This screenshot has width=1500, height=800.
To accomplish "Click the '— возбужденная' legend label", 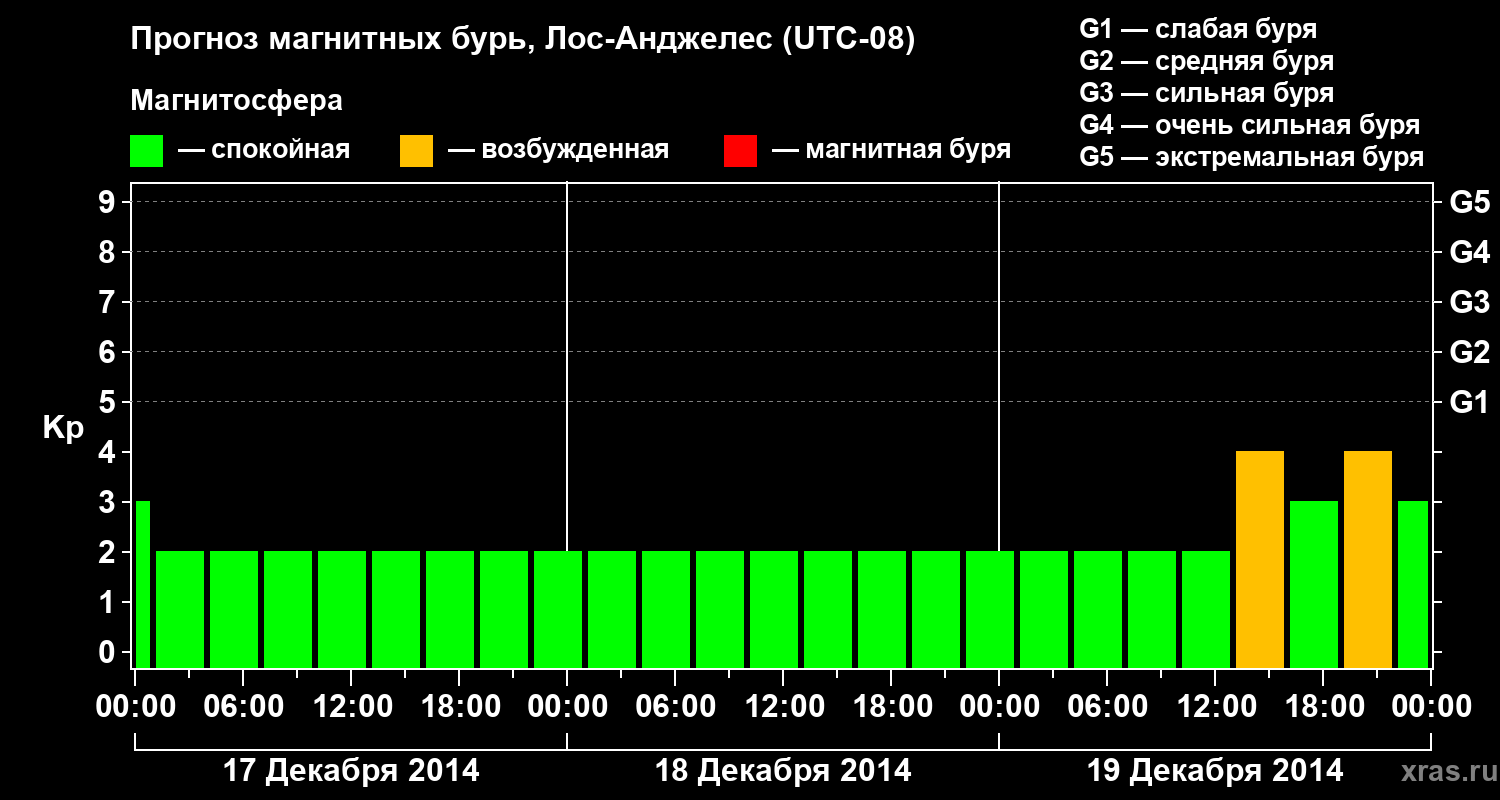I will click(558, 150).
